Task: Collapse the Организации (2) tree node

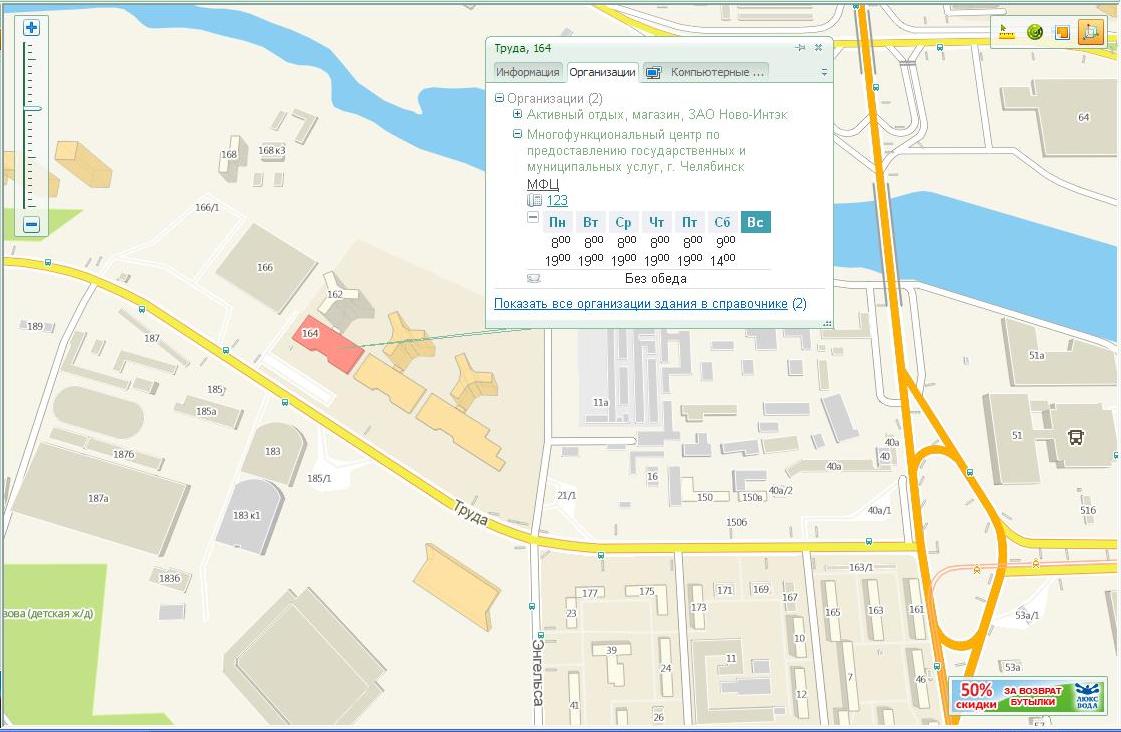Action: pyautogui.click(x=499, y=98)
